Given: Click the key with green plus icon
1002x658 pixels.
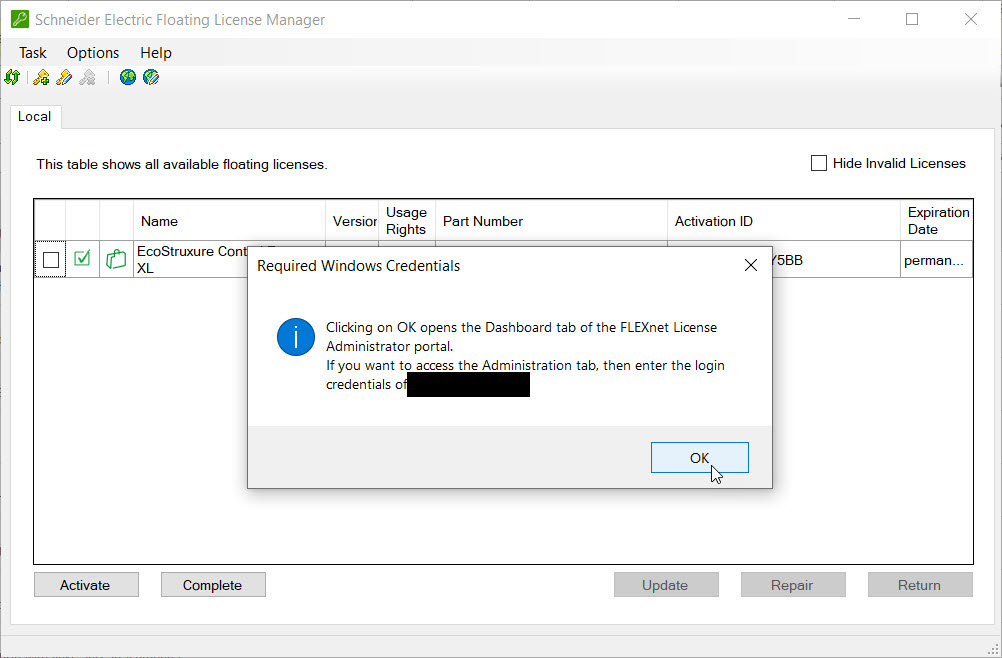Looking at the screenshot, I should click(x=41, y=77).
